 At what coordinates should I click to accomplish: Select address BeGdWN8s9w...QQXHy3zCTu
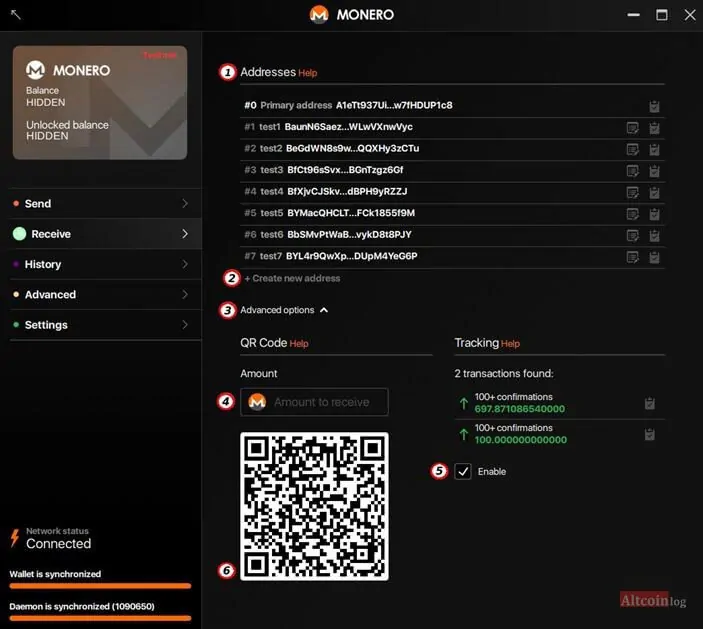452,149
